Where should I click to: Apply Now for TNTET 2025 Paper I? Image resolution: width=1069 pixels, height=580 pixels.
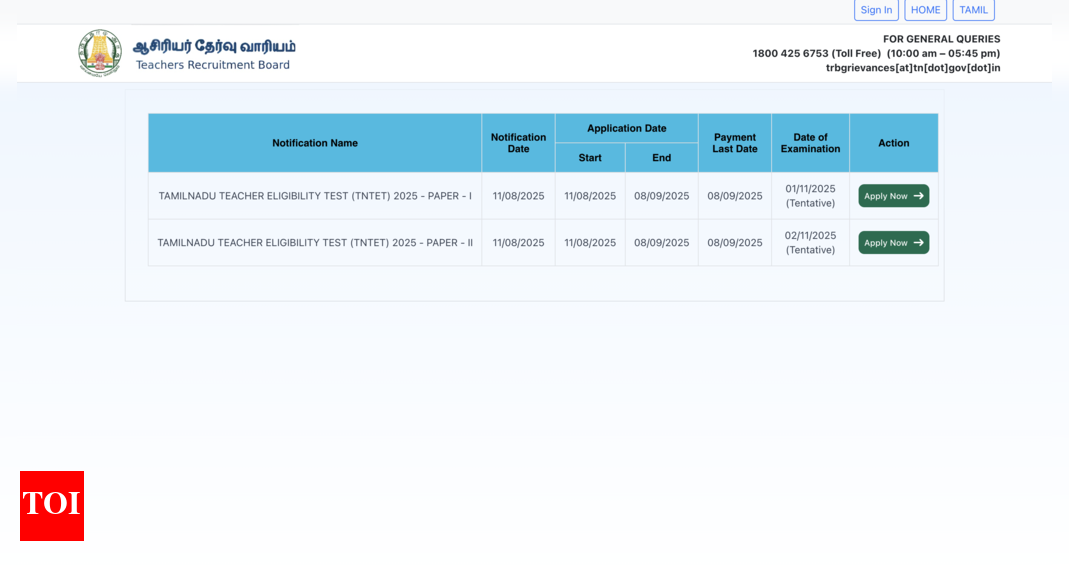coord(893,196)
